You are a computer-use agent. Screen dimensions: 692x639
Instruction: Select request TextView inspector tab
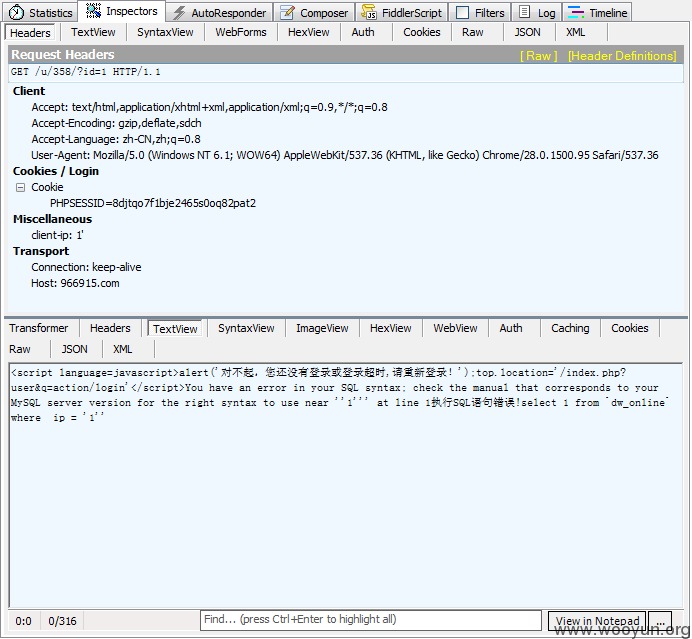pyautogui.click(x=93, y=32)
